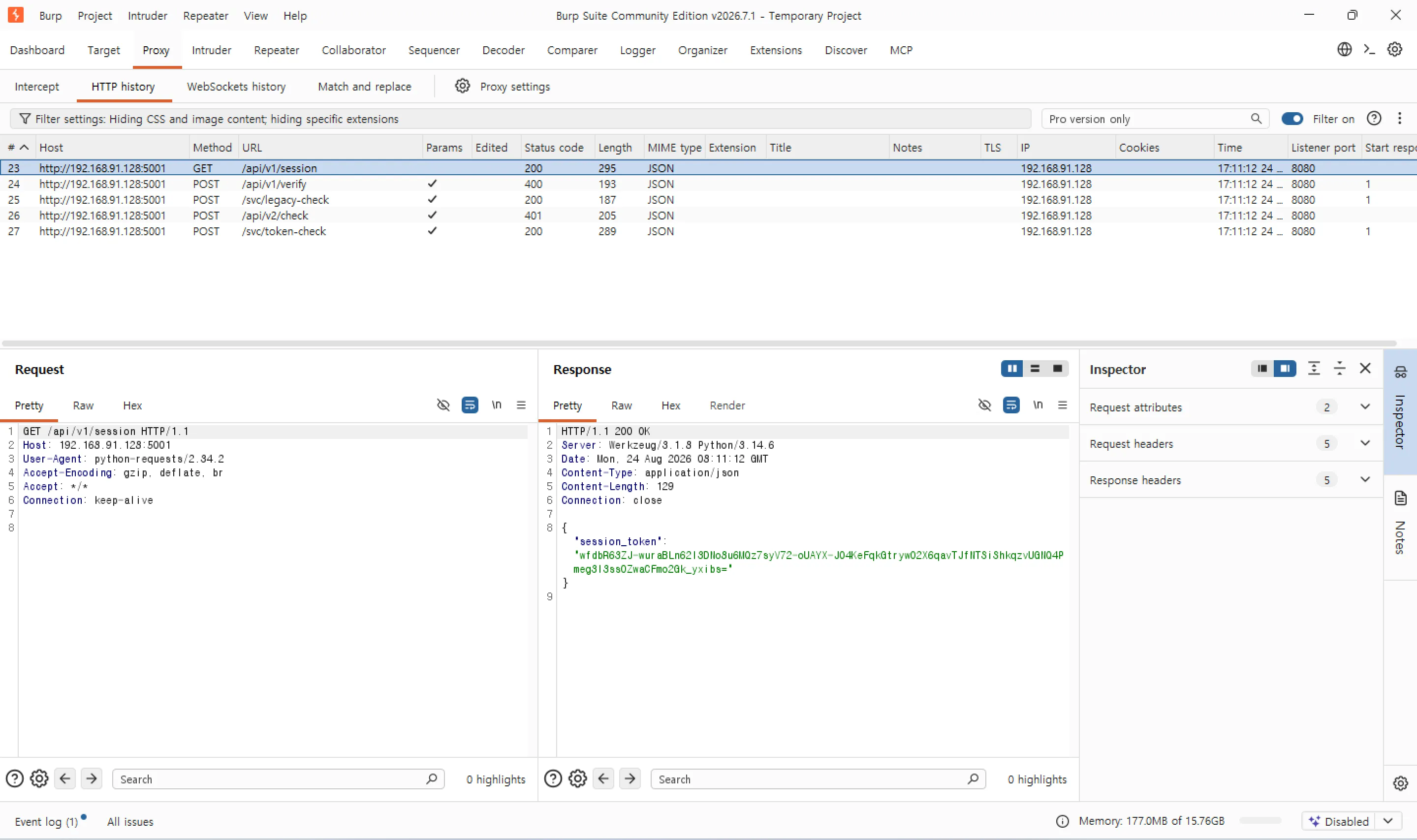Open the Event log
Viewport: 1417px width, 840px height.
[x=46, y=821]
